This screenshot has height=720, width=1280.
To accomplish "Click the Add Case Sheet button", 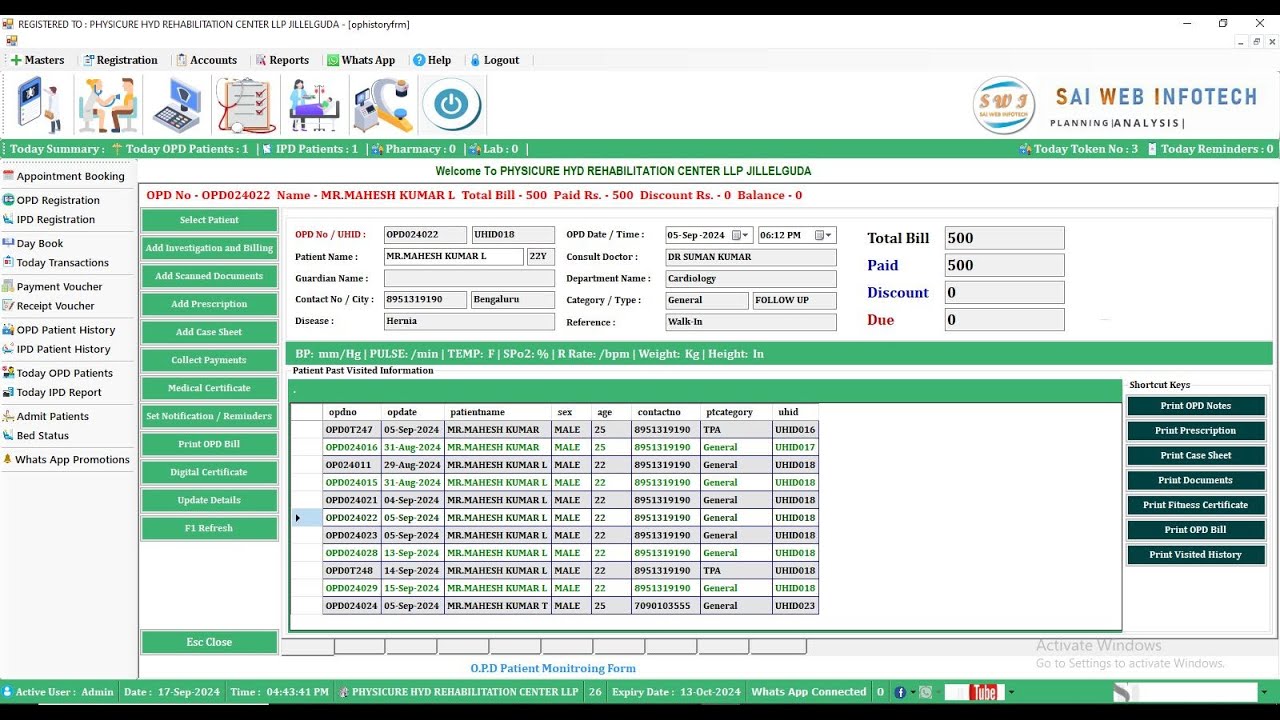I will tap(209, 332).
